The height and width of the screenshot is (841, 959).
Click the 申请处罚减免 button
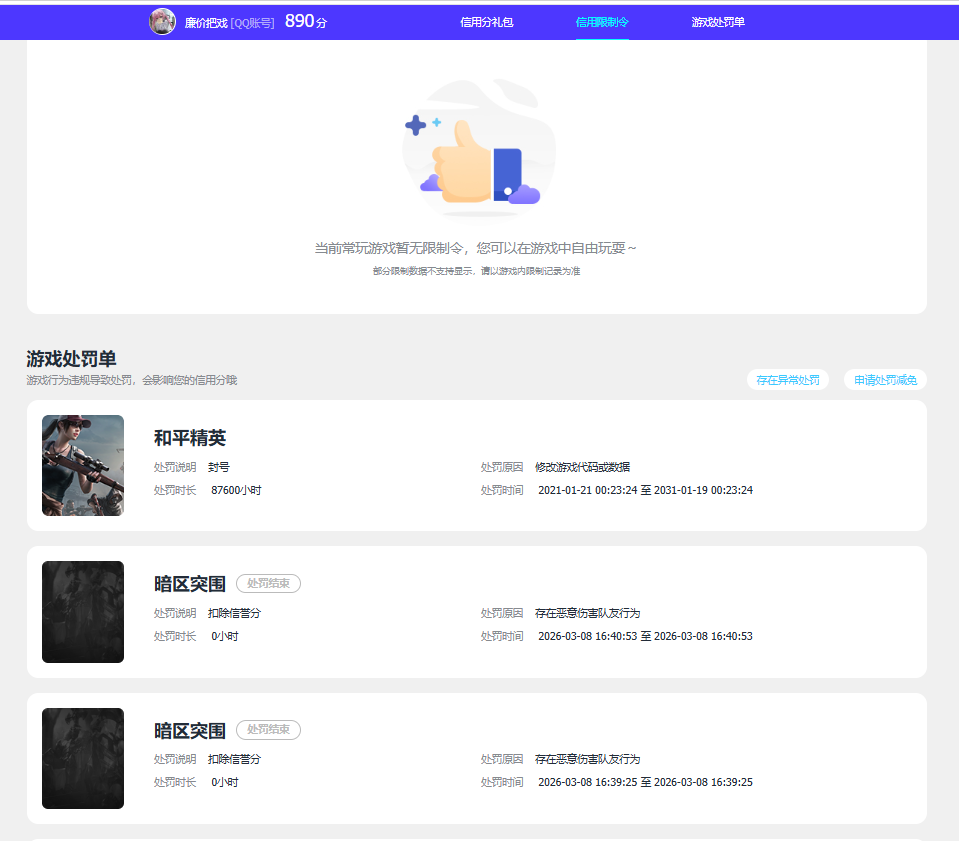click(x=886, y=380)
